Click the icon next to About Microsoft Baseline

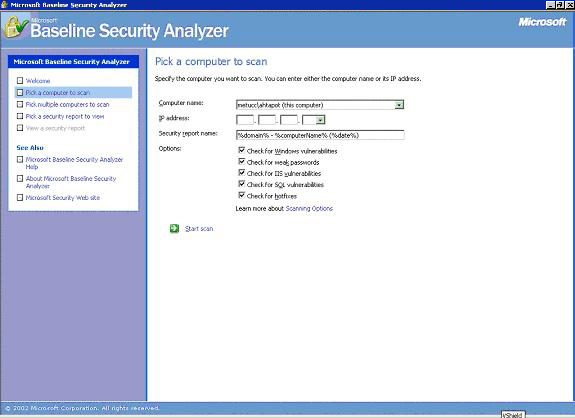point(20,179)
